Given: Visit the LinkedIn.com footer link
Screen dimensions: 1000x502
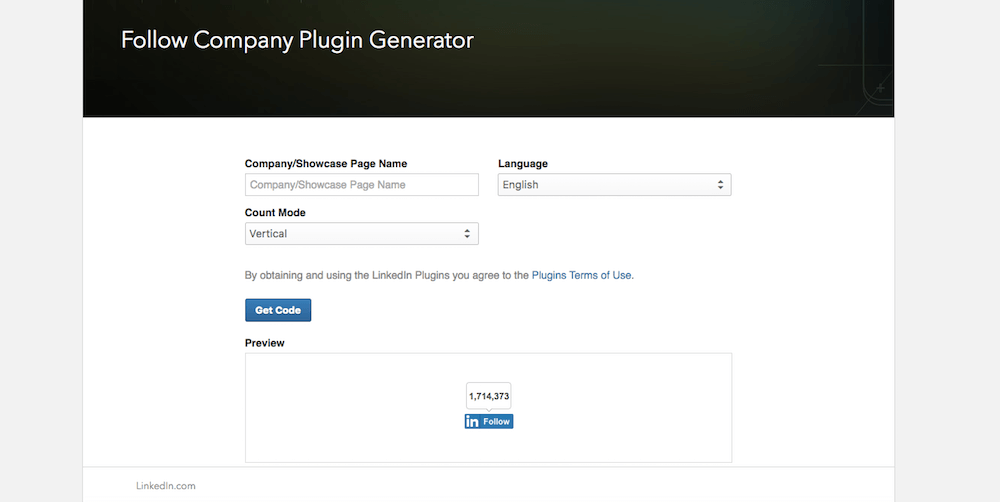Looking at the screenshot, I should pyautogui.click(x=166, y=486).
